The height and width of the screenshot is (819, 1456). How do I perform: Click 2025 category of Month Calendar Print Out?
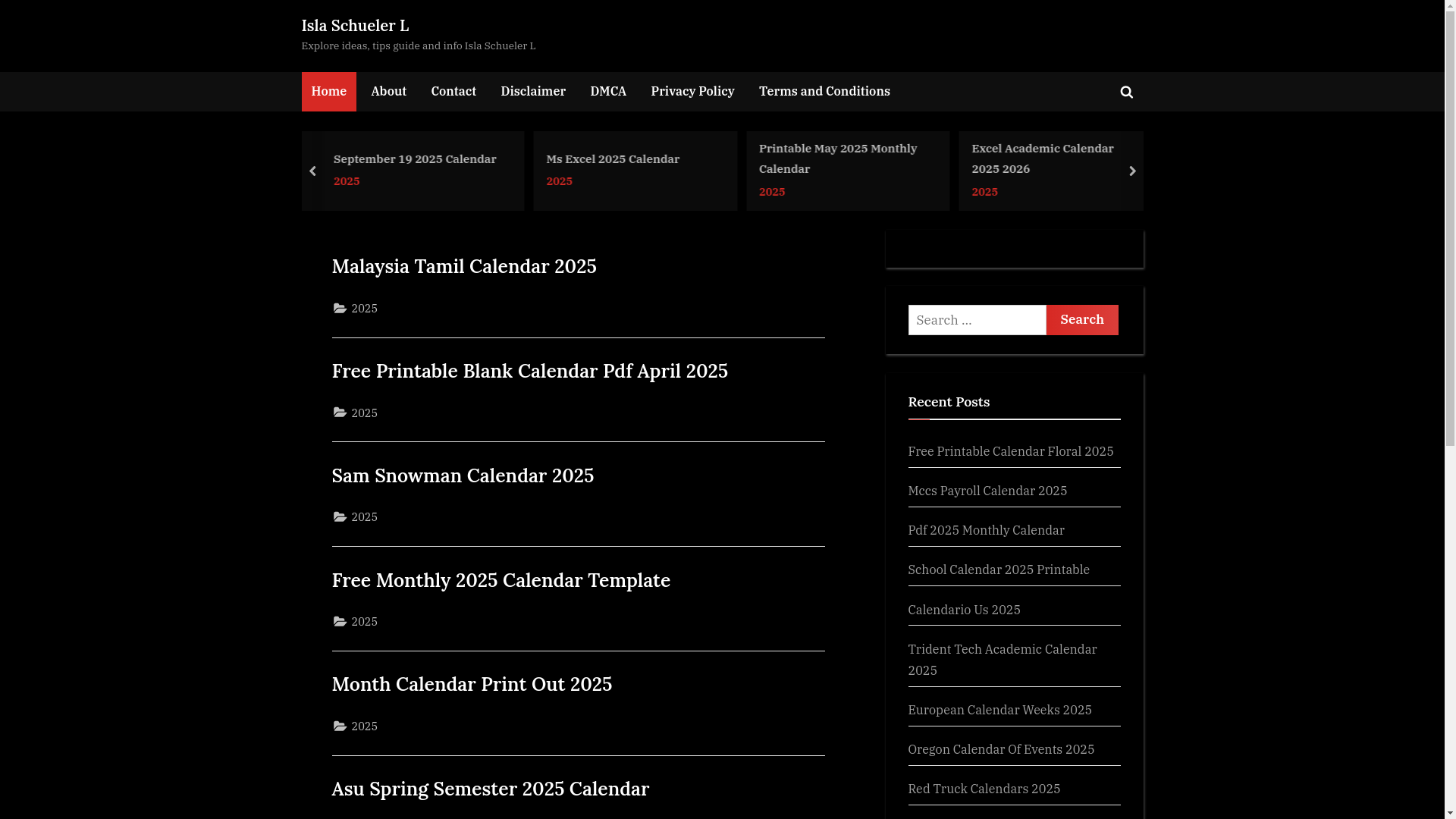pyautogui.click(x=364, y=726)
